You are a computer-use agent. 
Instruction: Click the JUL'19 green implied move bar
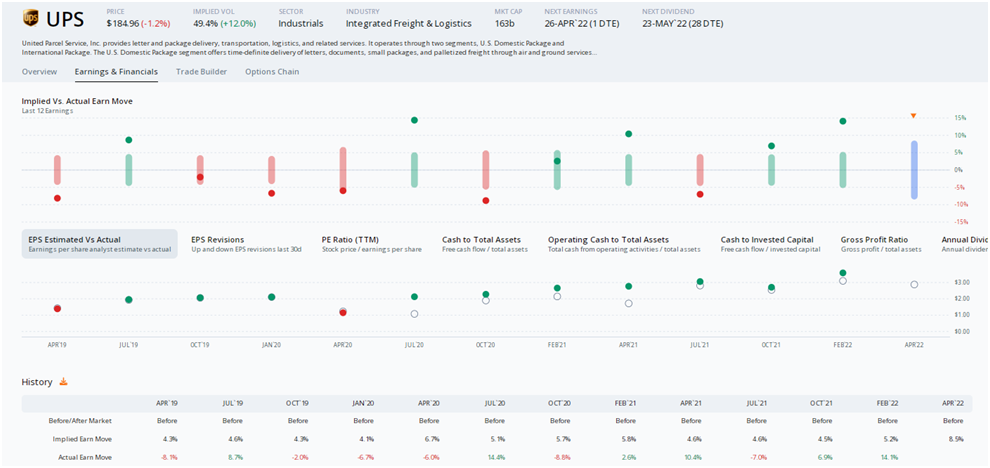[129, 170]
